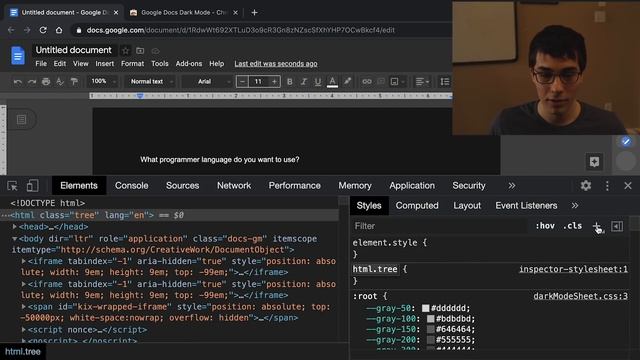Show more DevTools tabs chevron
640x360 pixels.
(511, 186)
